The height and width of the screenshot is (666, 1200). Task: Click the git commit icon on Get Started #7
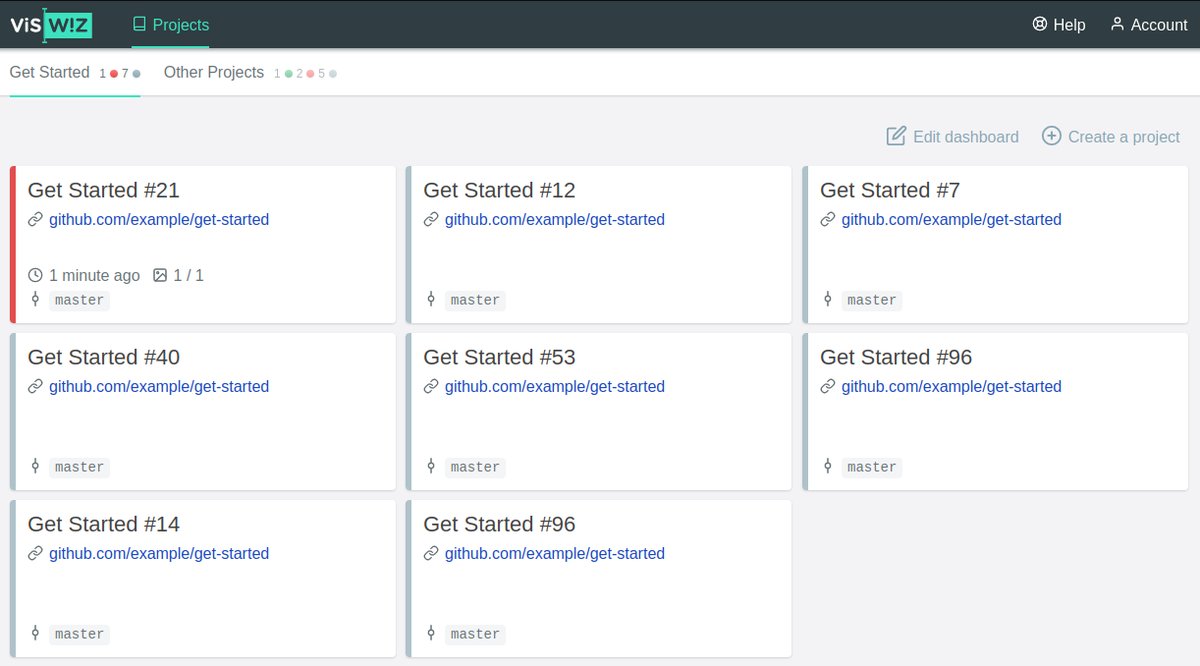click(x=828, y=299)
